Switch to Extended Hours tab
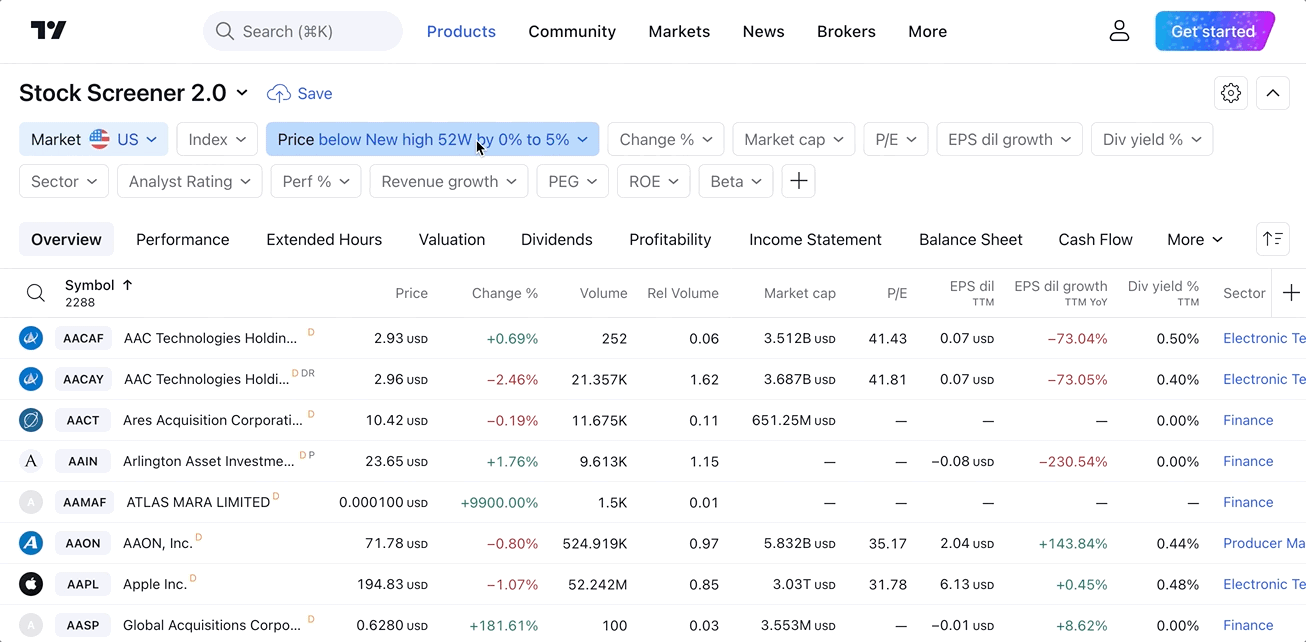This screenshot has width=1306, height=642. tap(324, 239)
